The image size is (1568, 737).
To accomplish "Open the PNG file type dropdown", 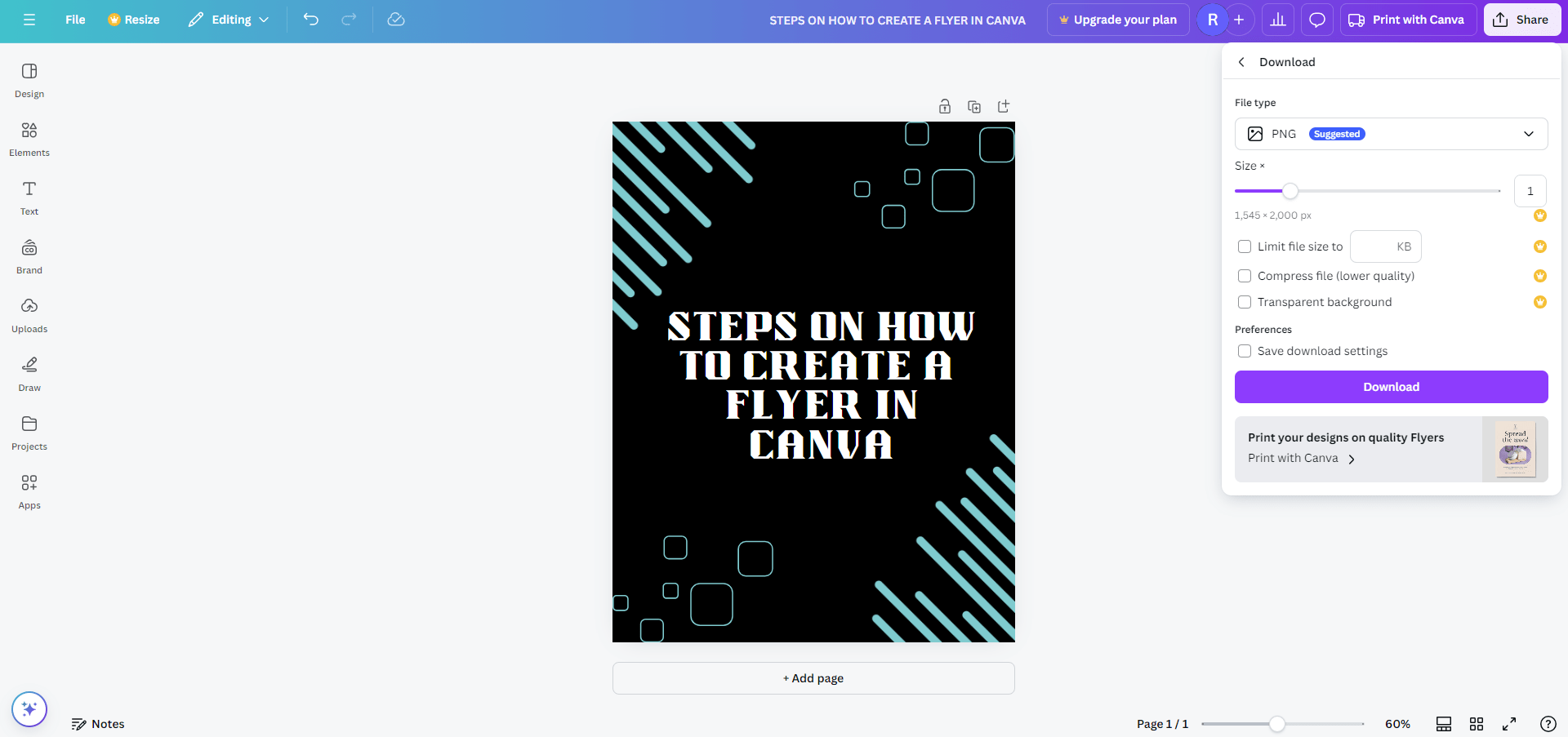I will tap(1391, 133).
